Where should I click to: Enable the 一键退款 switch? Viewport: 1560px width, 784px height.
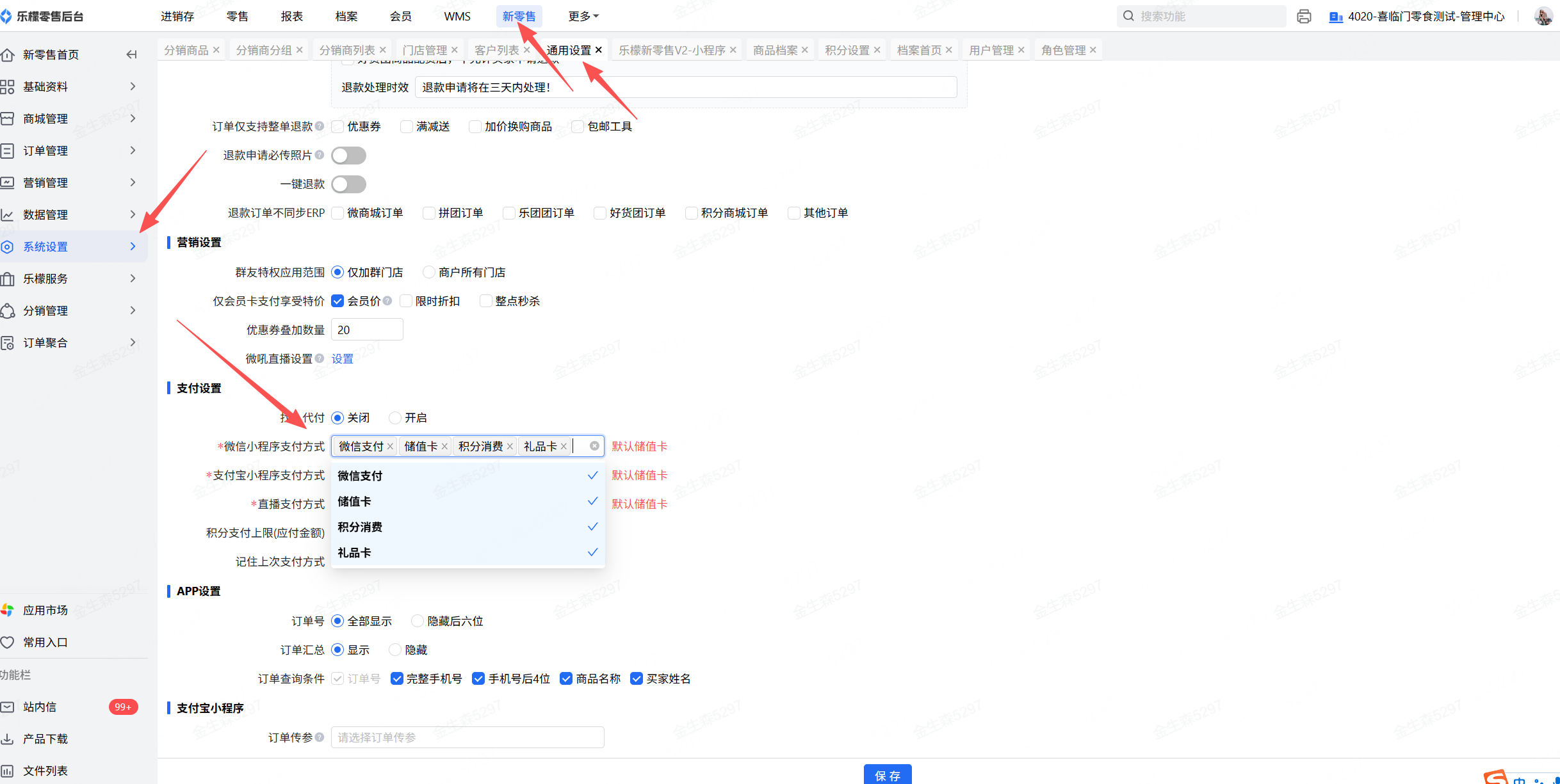348,184
